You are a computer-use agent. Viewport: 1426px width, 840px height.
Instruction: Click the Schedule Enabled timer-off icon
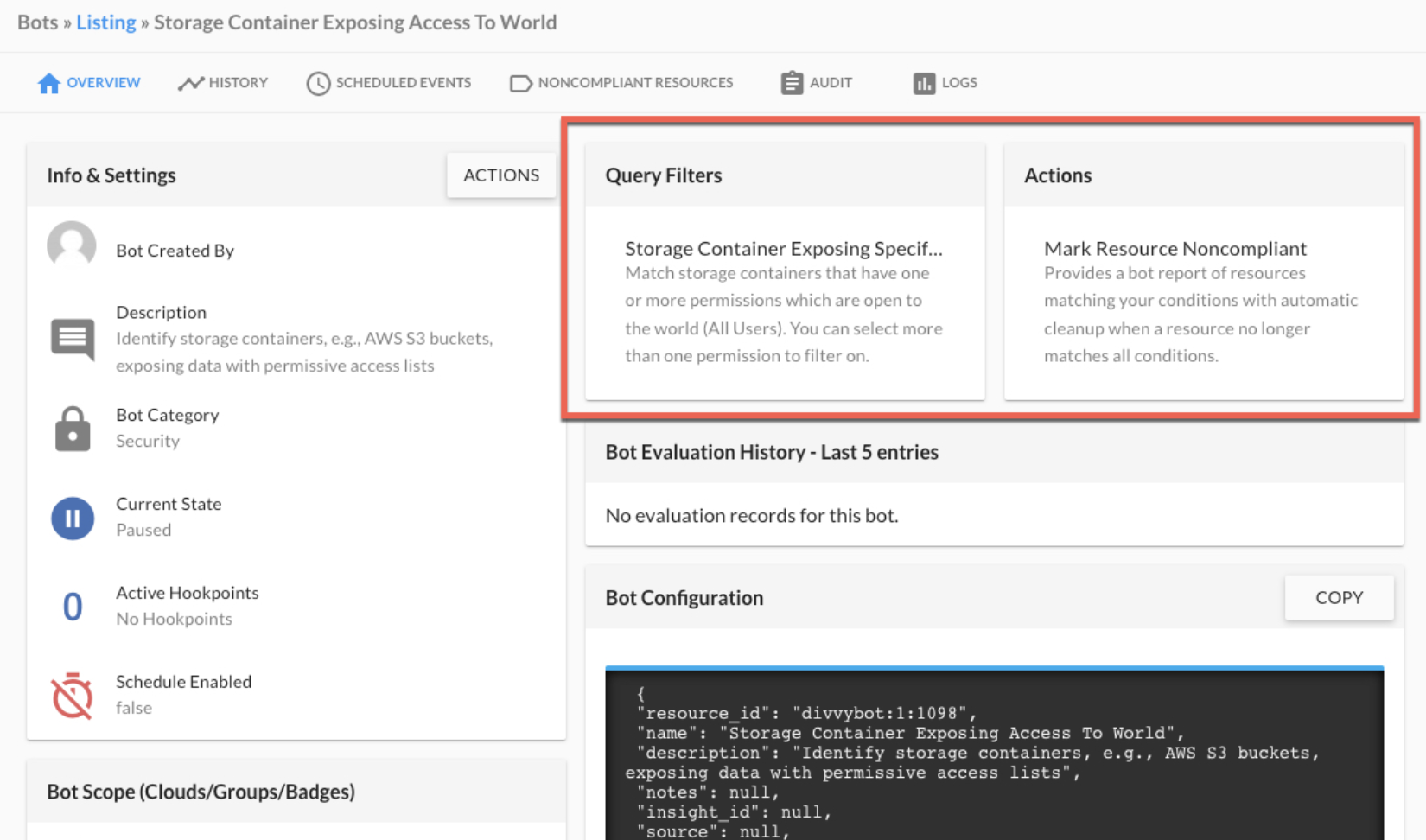(73, 696)
